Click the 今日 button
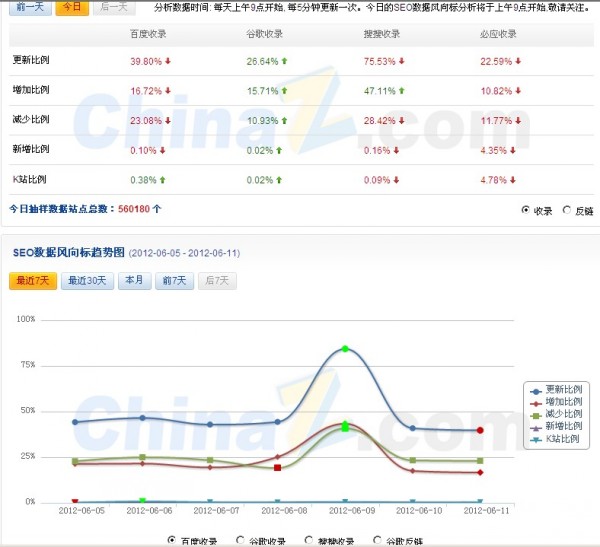 tap(68, 8)
